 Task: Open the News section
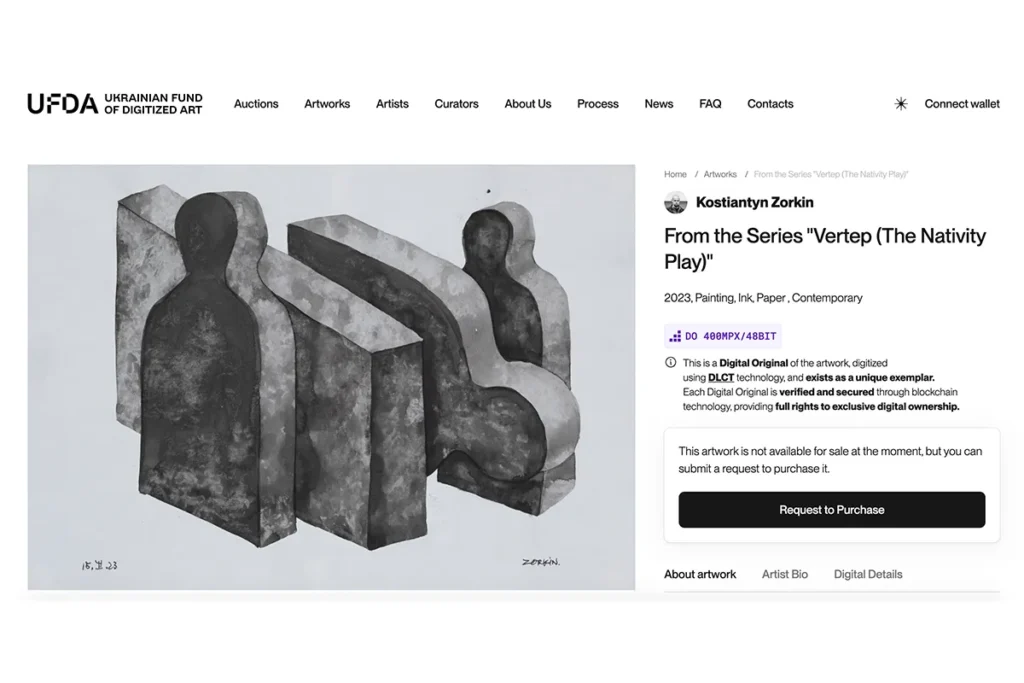point(659,104)
